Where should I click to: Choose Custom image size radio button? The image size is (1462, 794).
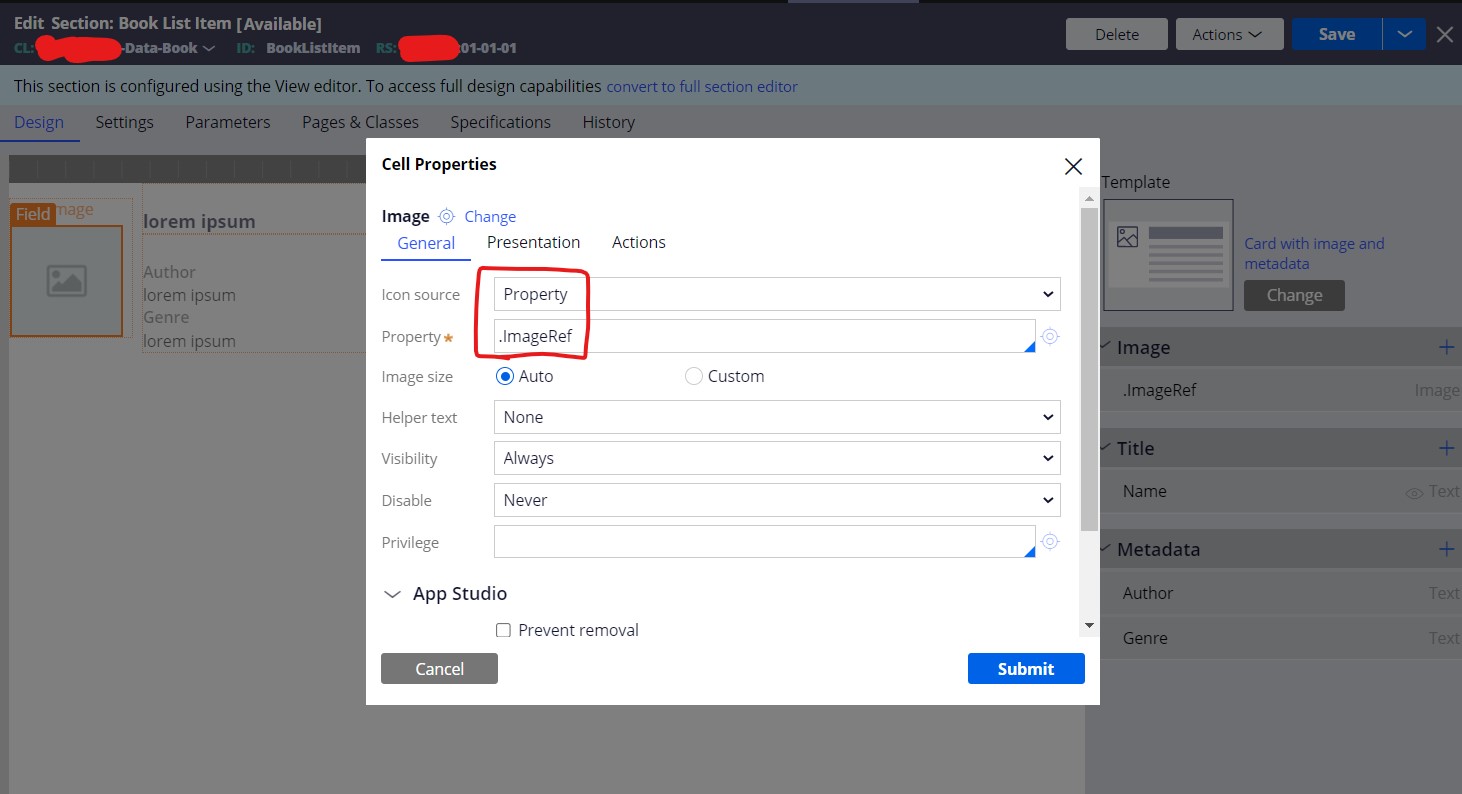(x=694, y=376)
